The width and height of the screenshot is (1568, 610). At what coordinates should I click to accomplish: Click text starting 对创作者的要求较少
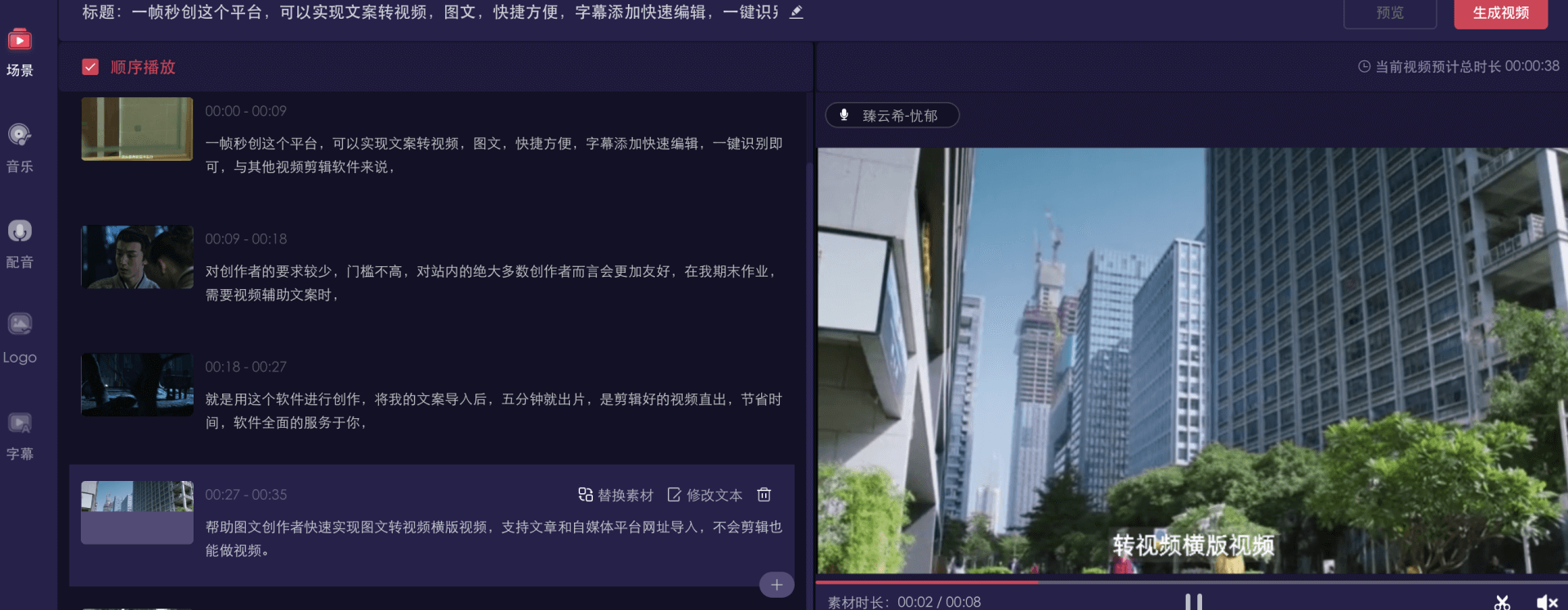tap(492, 283)
